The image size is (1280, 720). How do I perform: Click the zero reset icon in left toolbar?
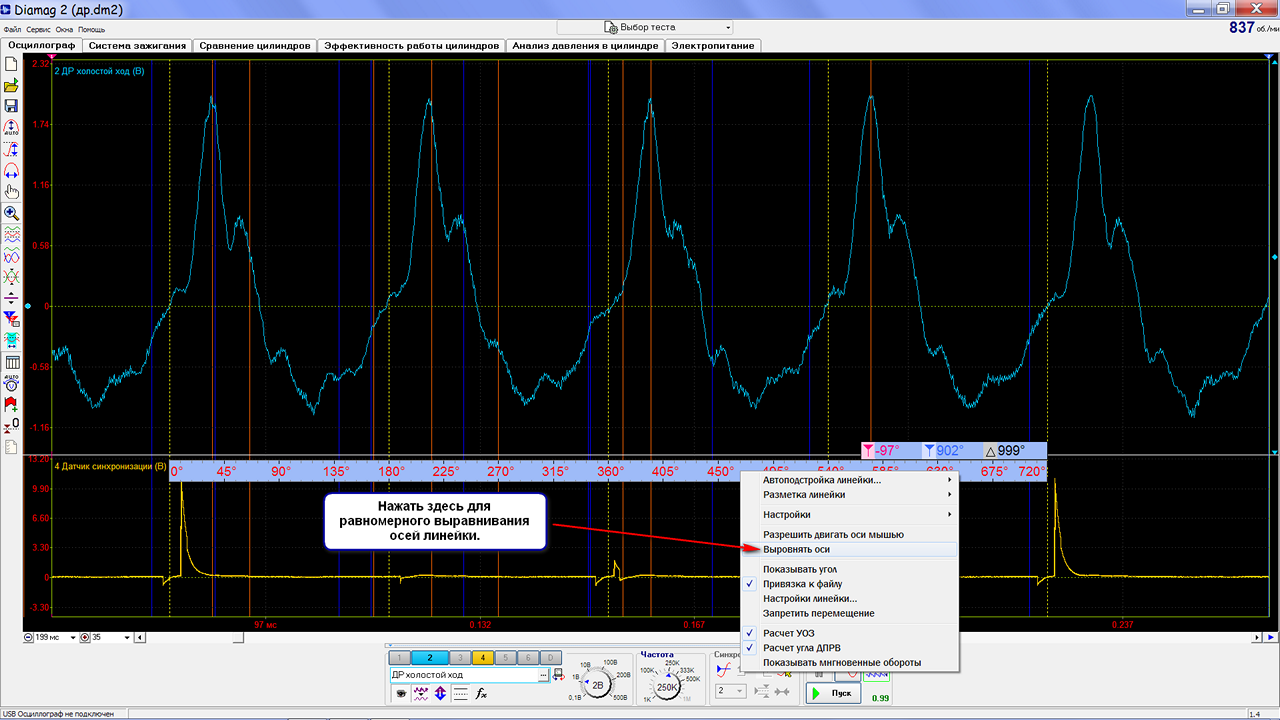[x=11, y=425]
